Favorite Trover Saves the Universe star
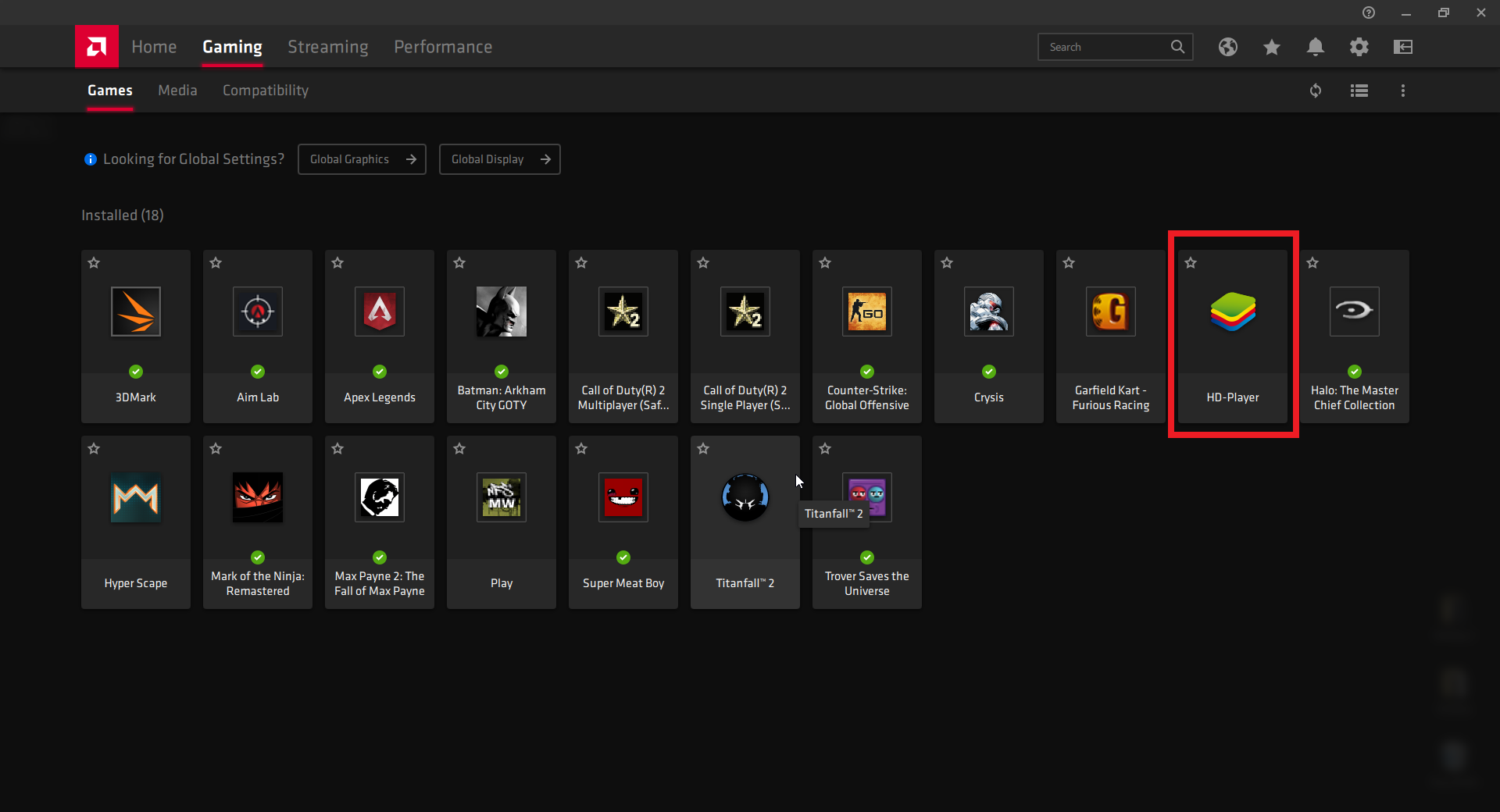The image size is (1500, 812). coord(825,449)
